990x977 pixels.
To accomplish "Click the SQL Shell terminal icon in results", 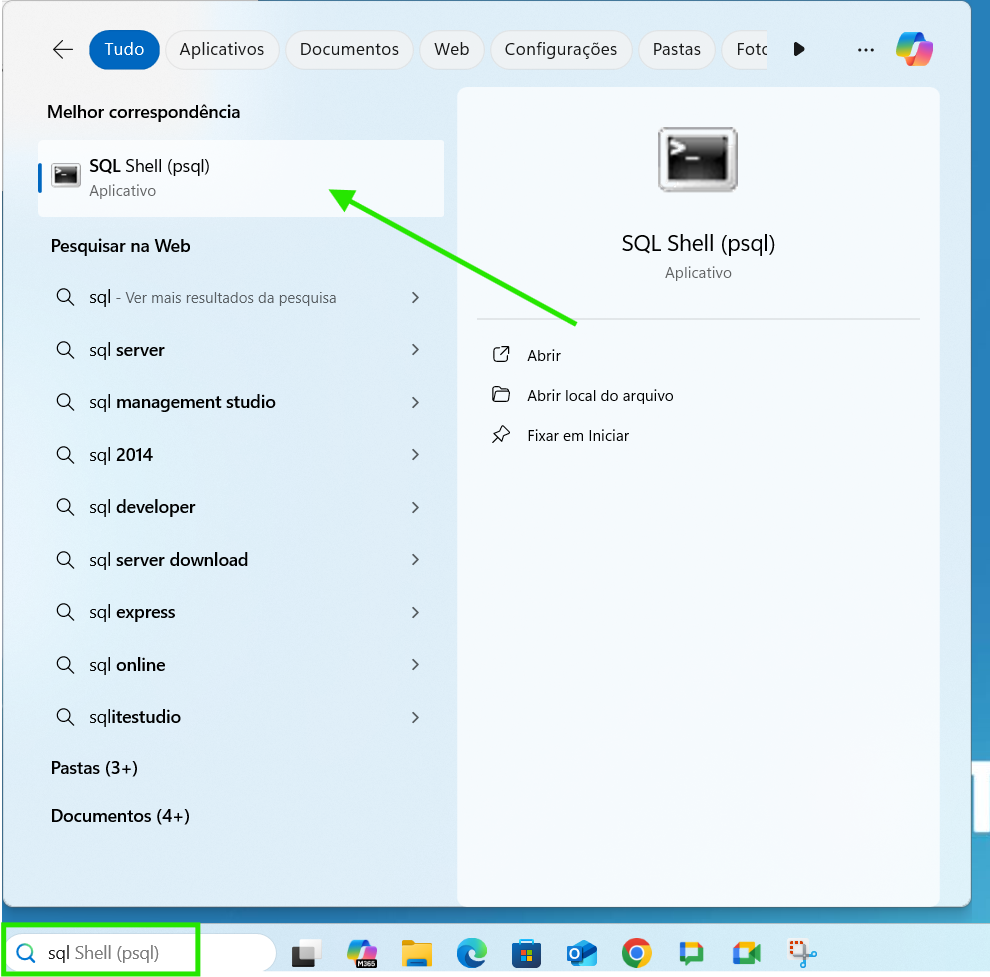I will coord(66,175).
